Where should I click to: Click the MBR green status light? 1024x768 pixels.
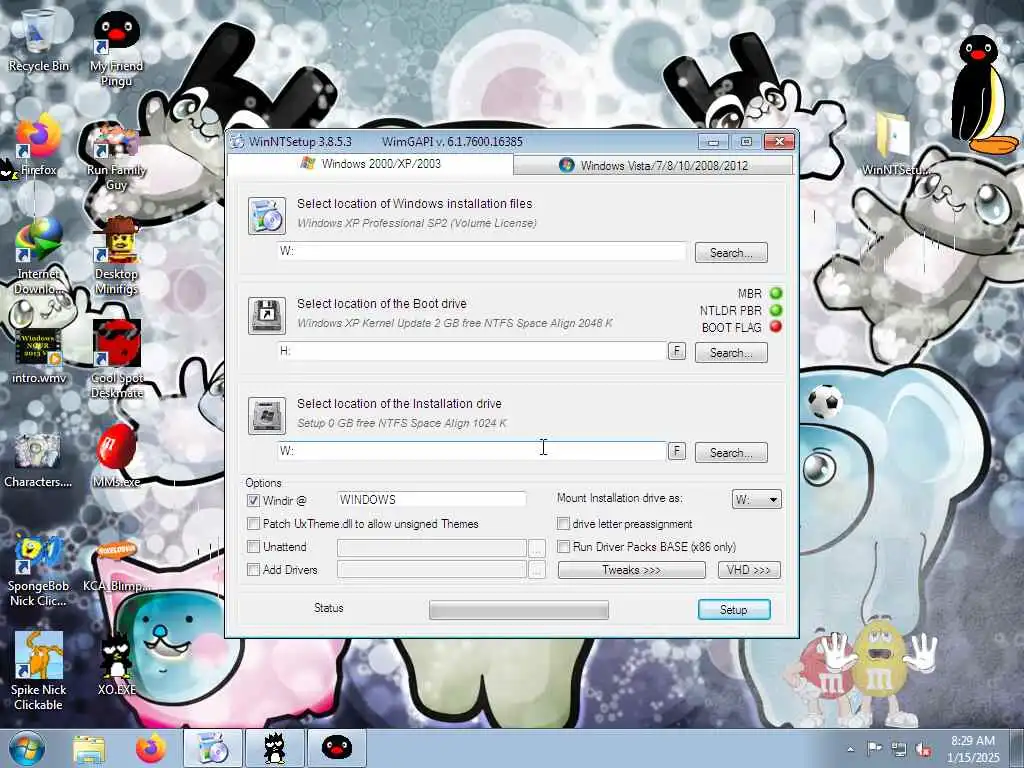[776, 293]
